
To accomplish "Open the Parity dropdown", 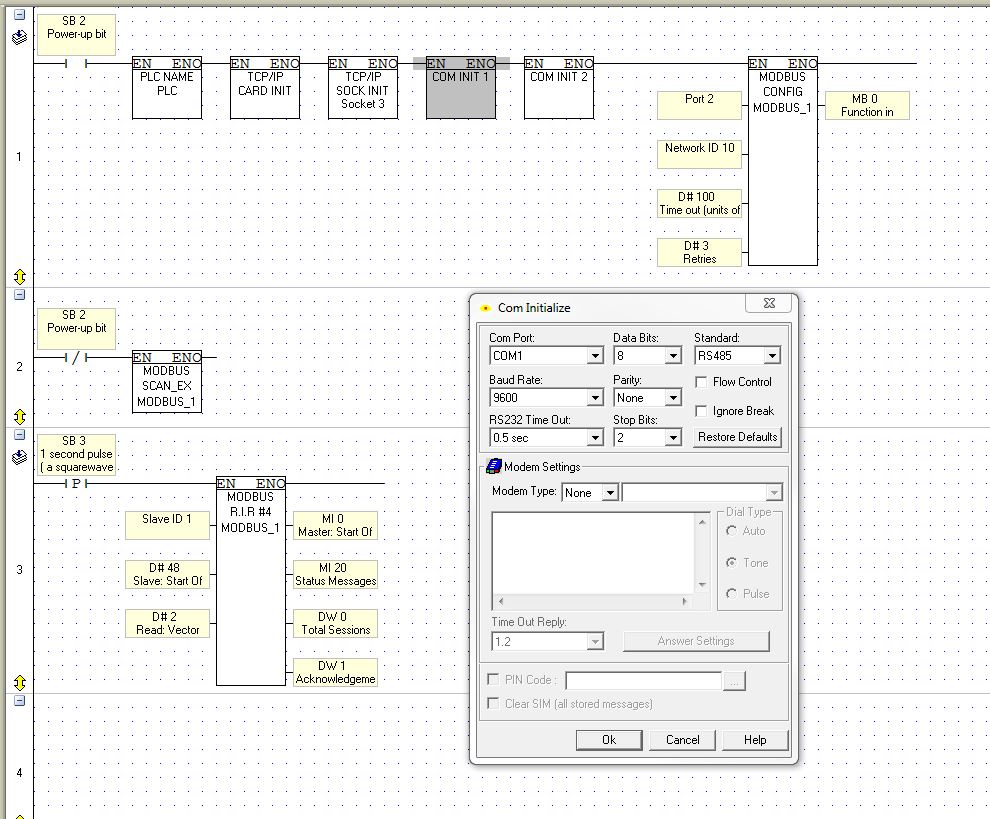I will click(673, 398).
